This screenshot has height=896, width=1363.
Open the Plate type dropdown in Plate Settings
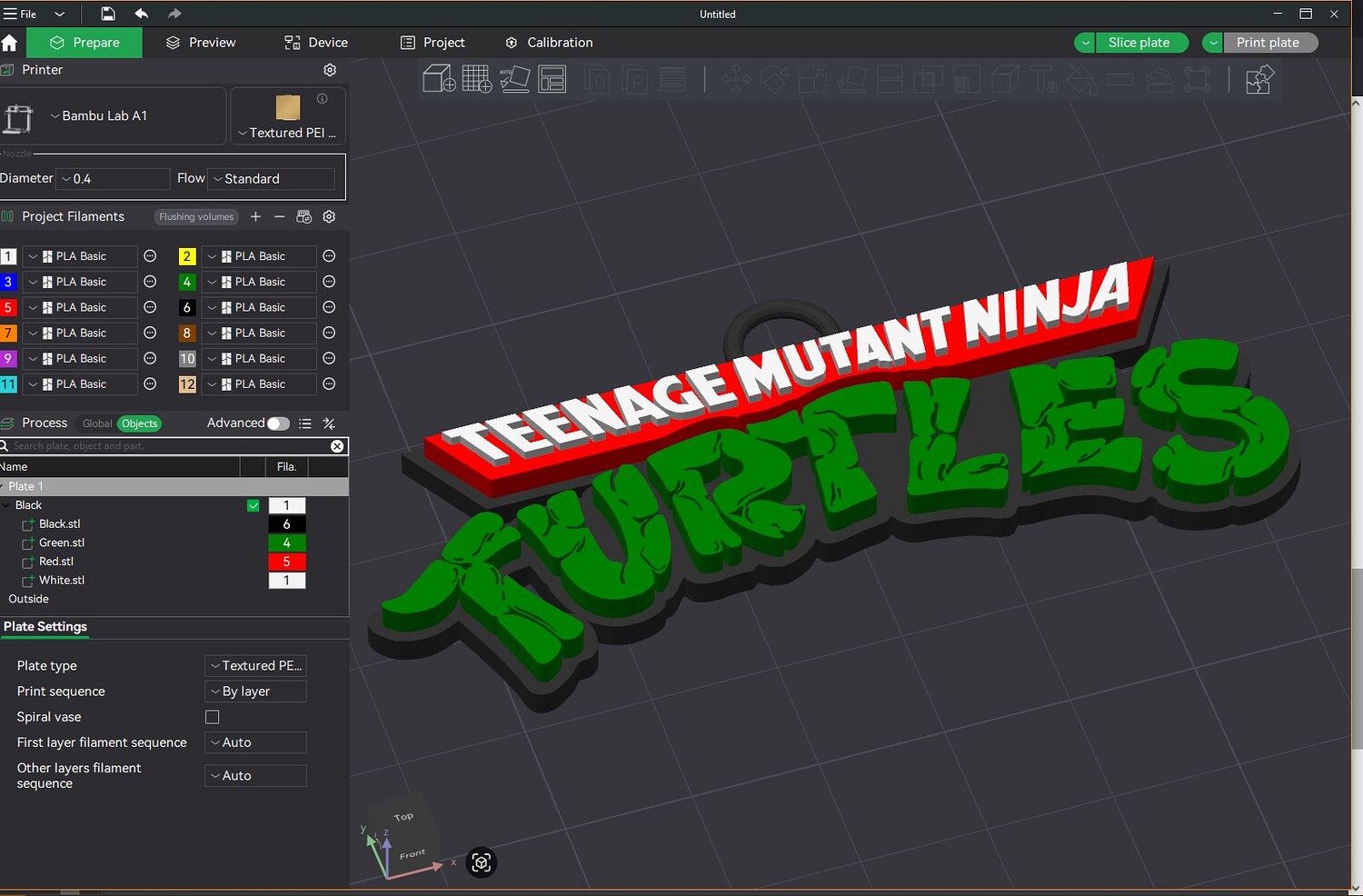pyautogui.click(x=255, y=666)
